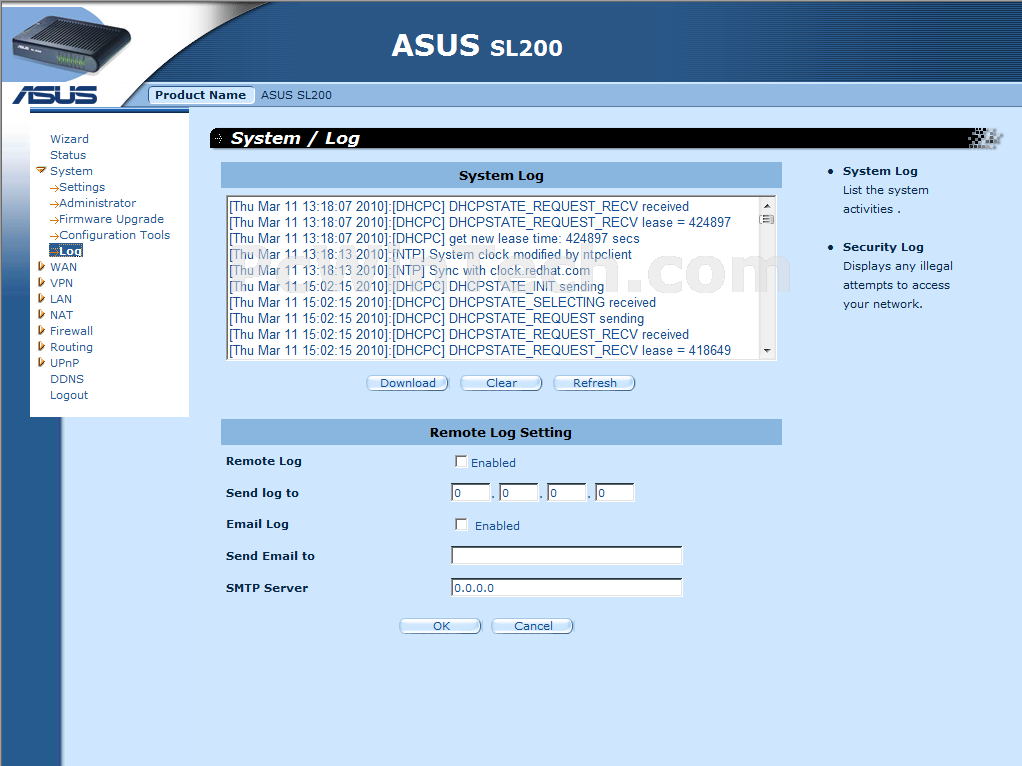Open the UPnP section link
The image size is (1022, 766).
(65, 362)
